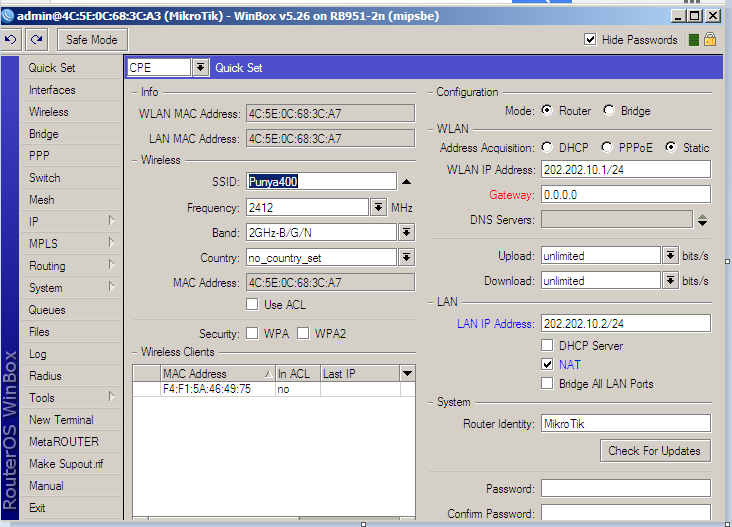The height and width of the screenshot is (527, 732).
Task: Select client row F4:F1:5A:46:49:75
Action: (x=274, y=389)
